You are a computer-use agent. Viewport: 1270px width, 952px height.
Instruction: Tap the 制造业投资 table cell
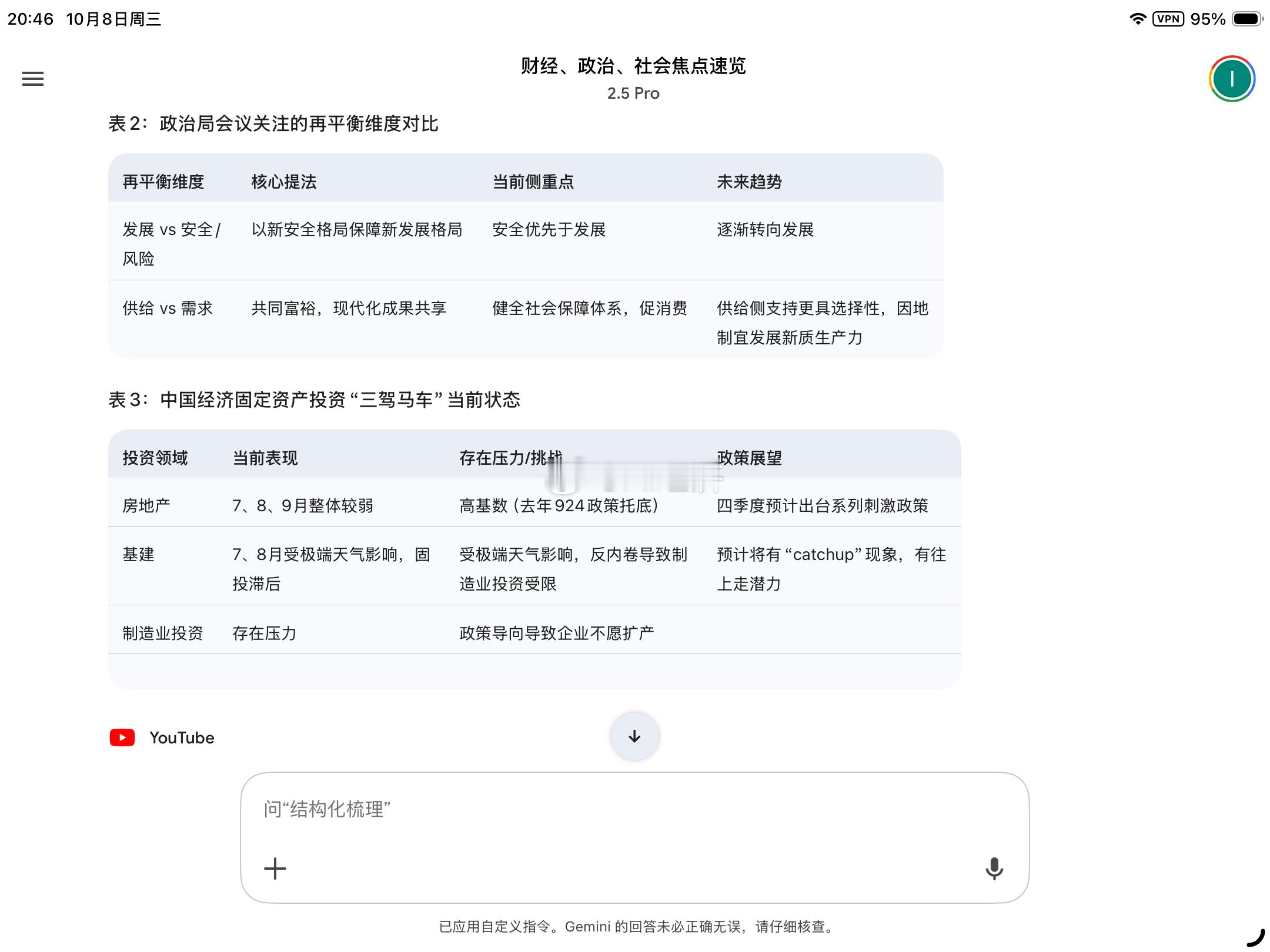[x=163, y=633]
